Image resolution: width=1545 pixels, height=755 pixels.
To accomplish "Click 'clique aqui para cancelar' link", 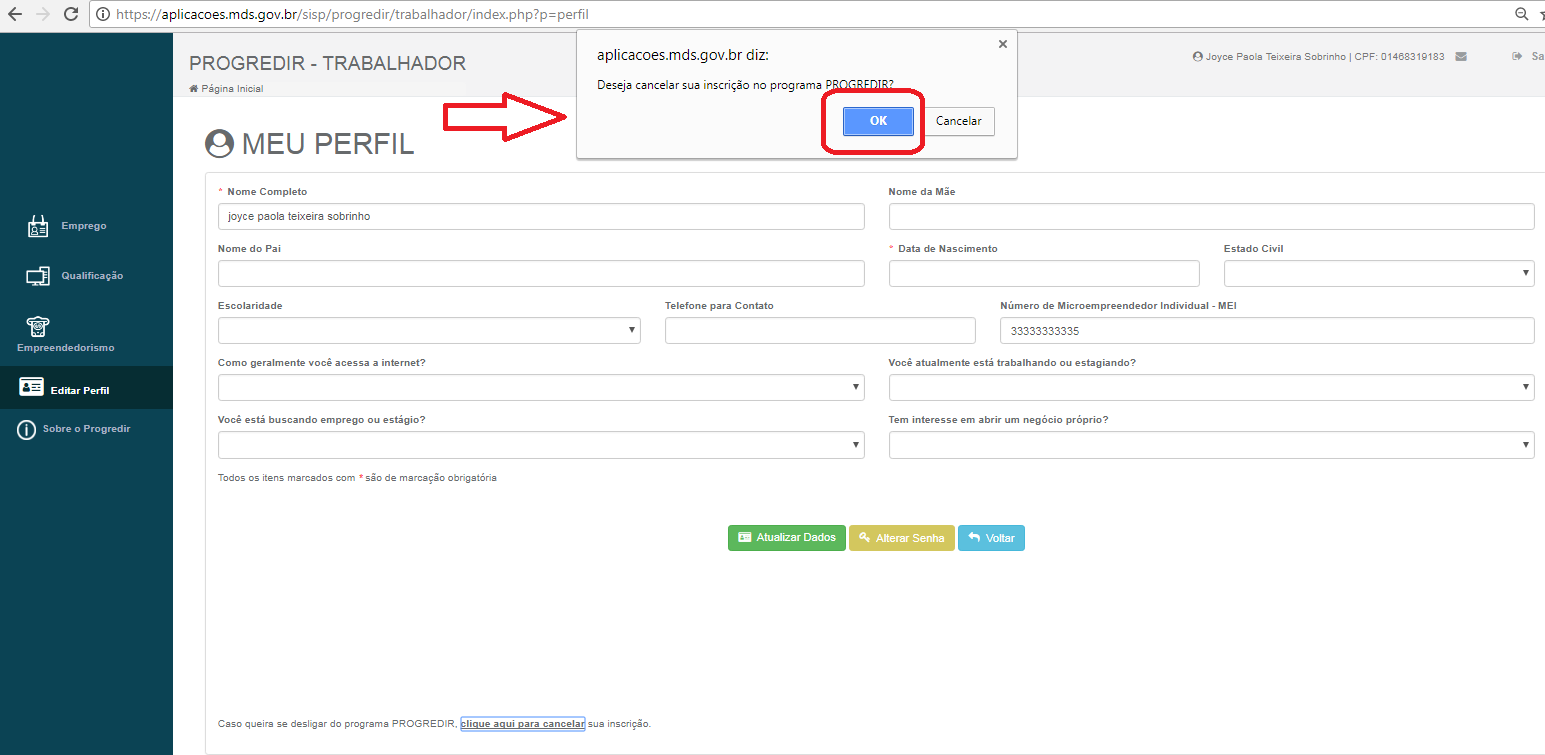I will [522, 723].
